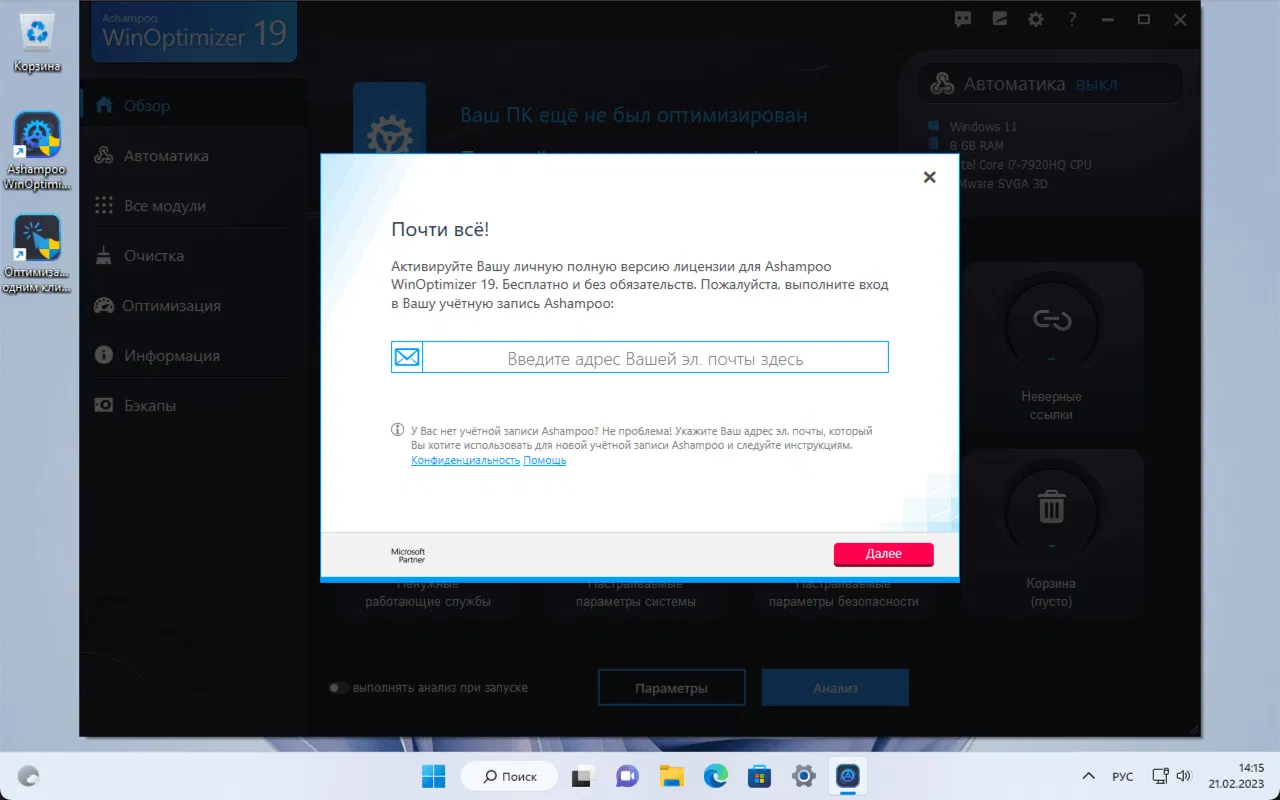Open the feedback chat icon in title bar
The image size is (1280, 800).
[963, 19]
